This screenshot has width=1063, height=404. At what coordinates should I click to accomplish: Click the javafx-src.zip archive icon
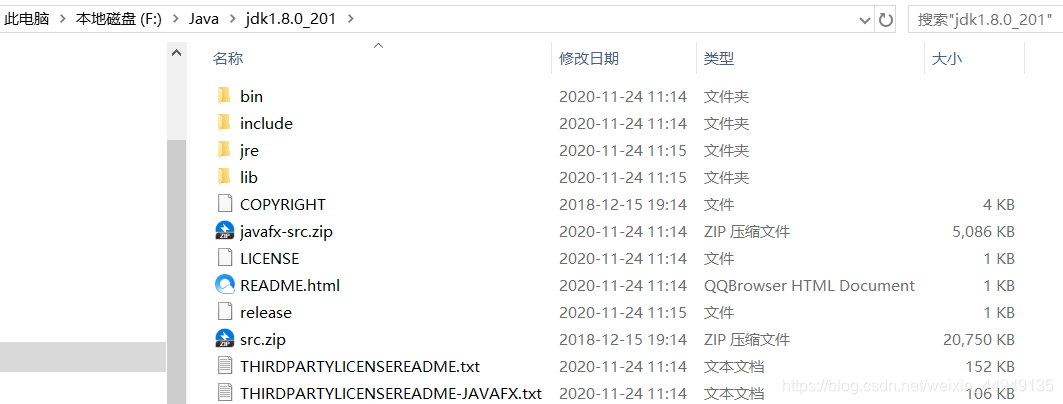click(x=224, y=231)
